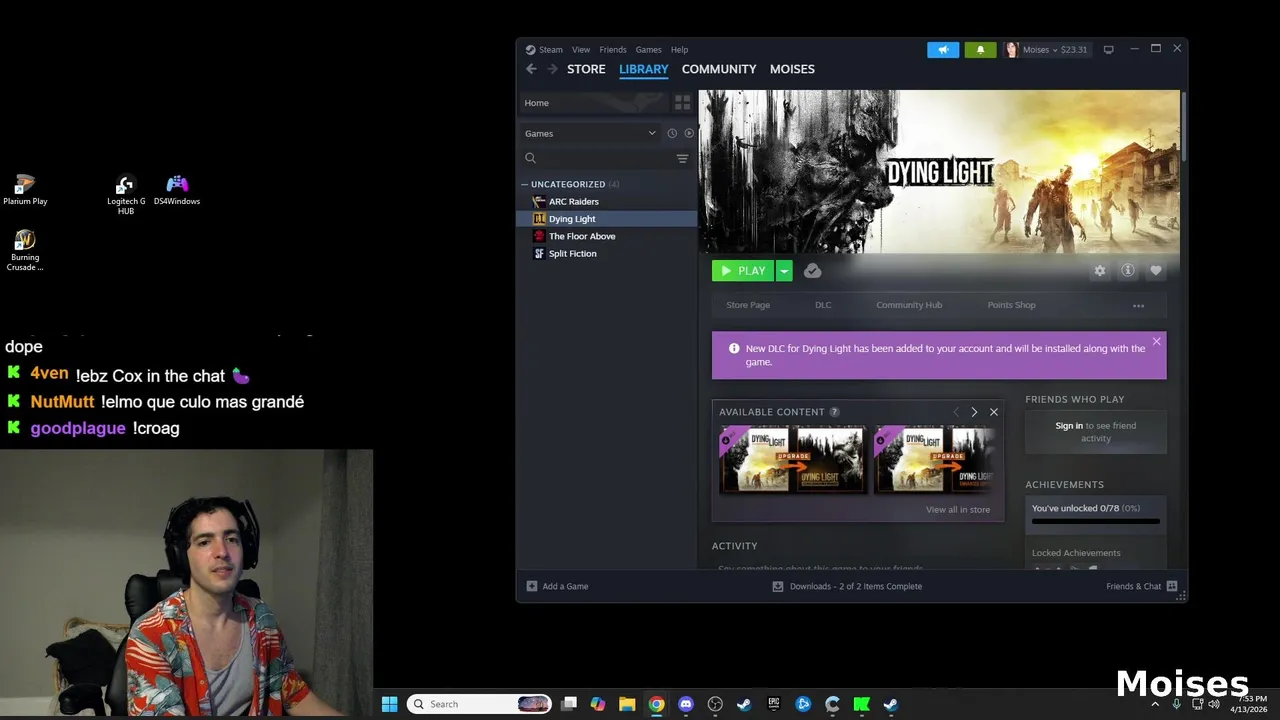Open the Friends menu
1280x720 pixels.
pyautogui.click(x=613, y=49)
